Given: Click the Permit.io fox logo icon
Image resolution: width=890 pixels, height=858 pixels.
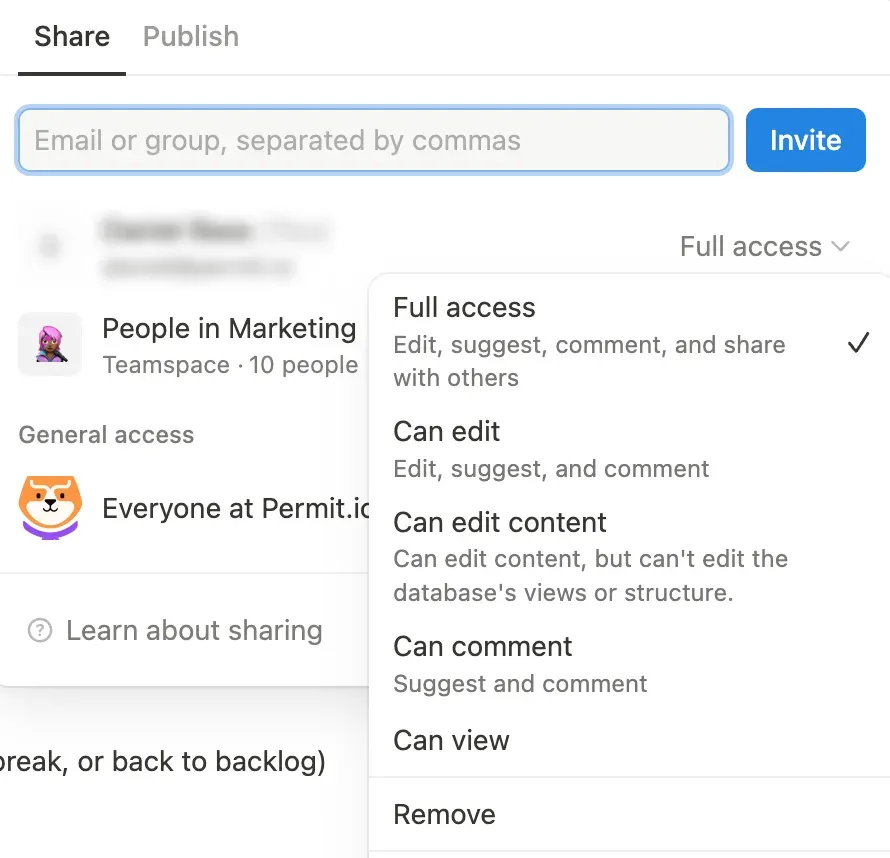Looking at the screenshot, I should pos(50,507).
